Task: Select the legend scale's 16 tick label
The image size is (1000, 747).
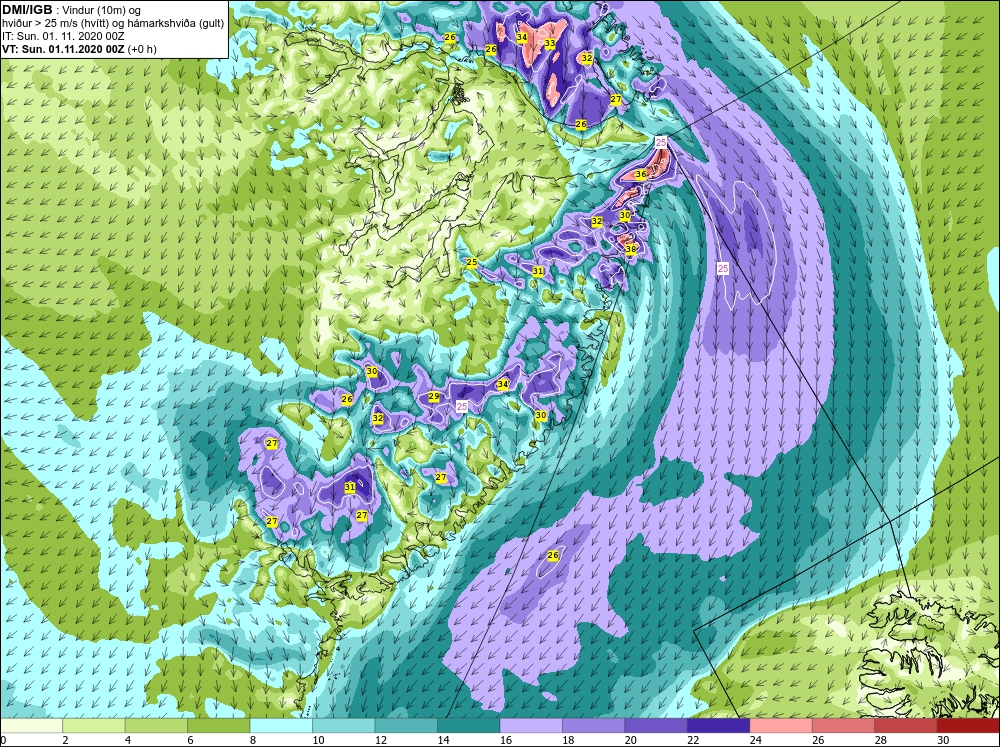Action: 506,740
